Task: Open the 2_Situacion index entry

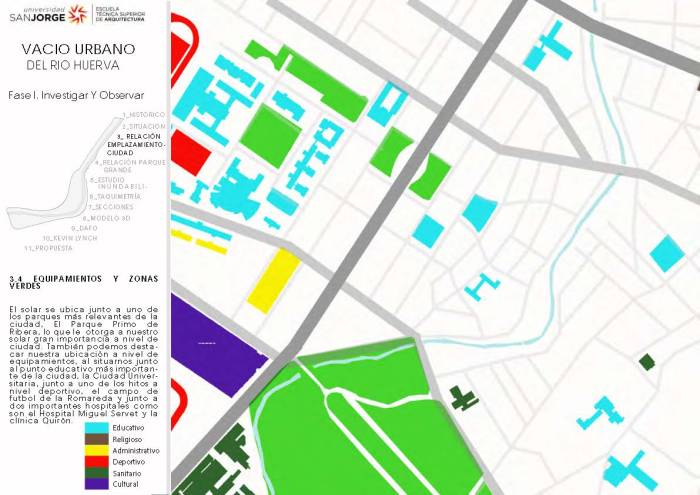Action: pos(145,126)
